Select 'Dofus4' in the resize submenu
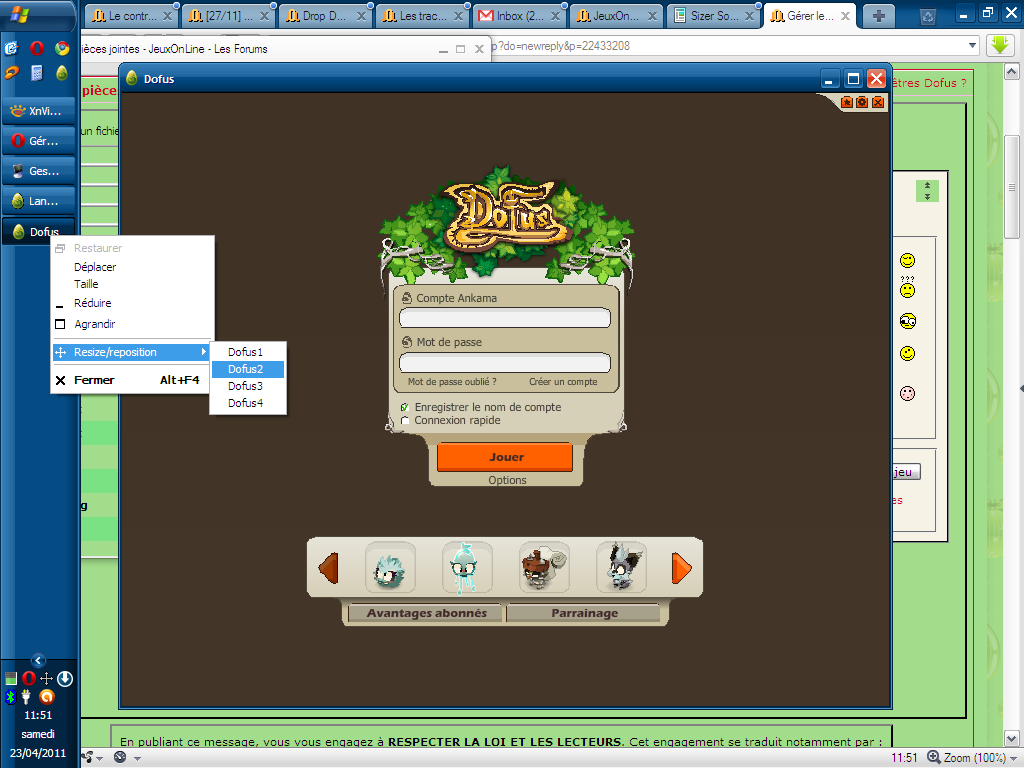The width and height of the screenshot is (1024, 768). pos(248,403)
